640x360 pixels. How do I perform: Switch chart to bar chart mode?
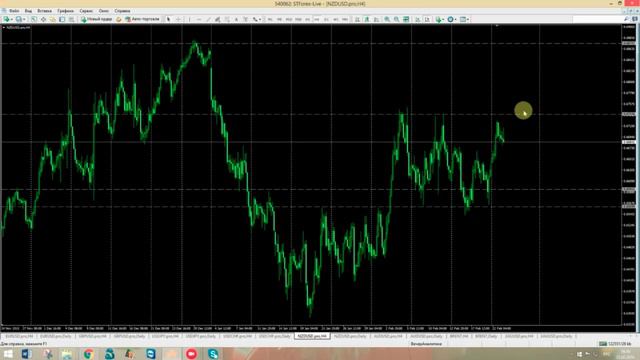(x=357, y=19)
